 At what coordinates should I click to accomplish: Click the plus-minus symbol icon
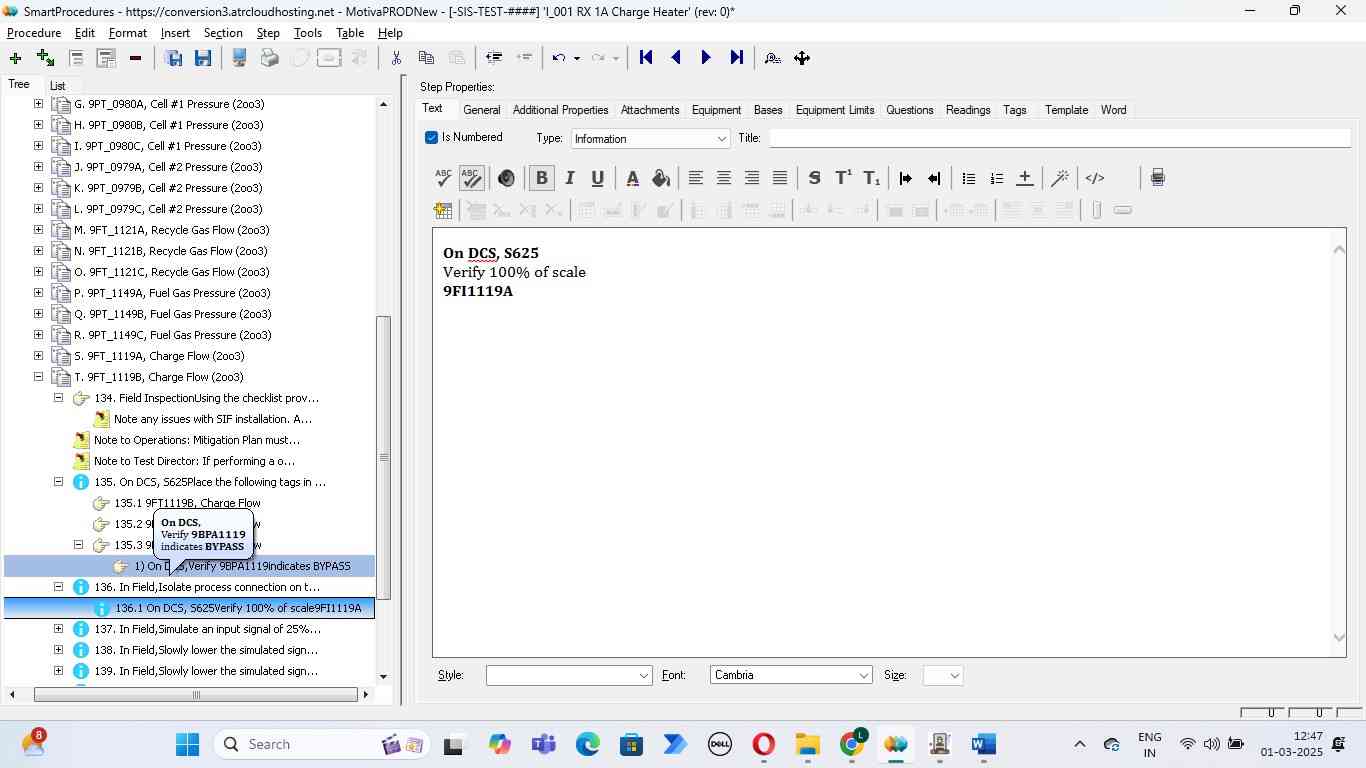[1024, 178]
